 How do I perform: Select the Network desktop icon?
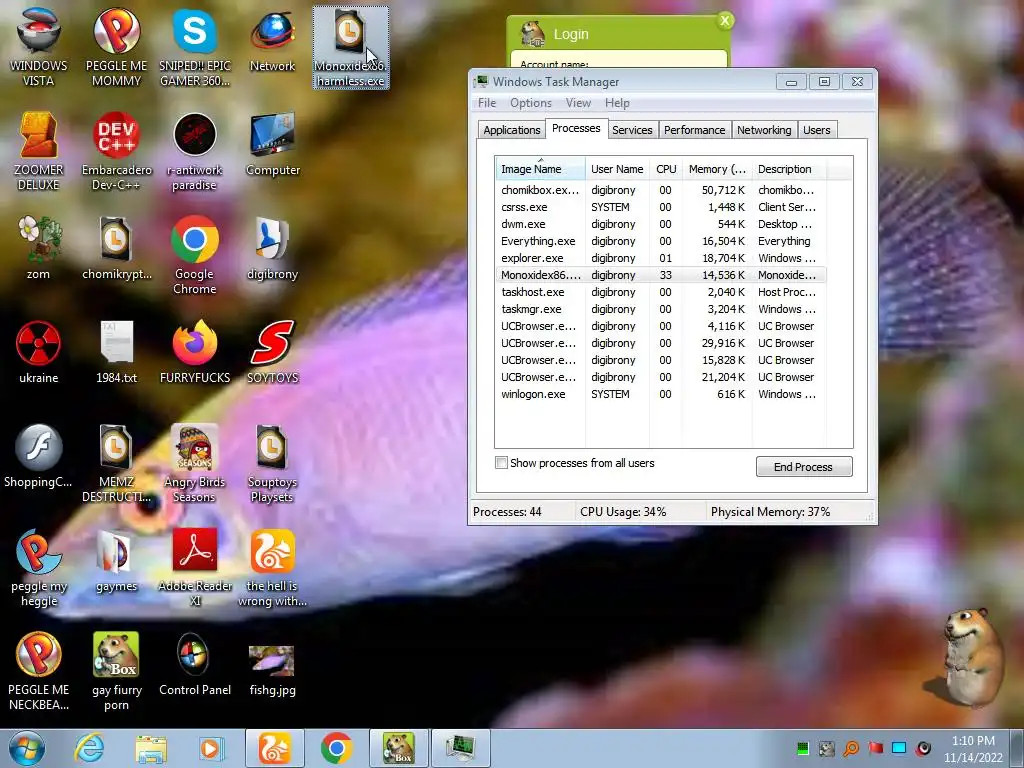[x=272, y=40]
